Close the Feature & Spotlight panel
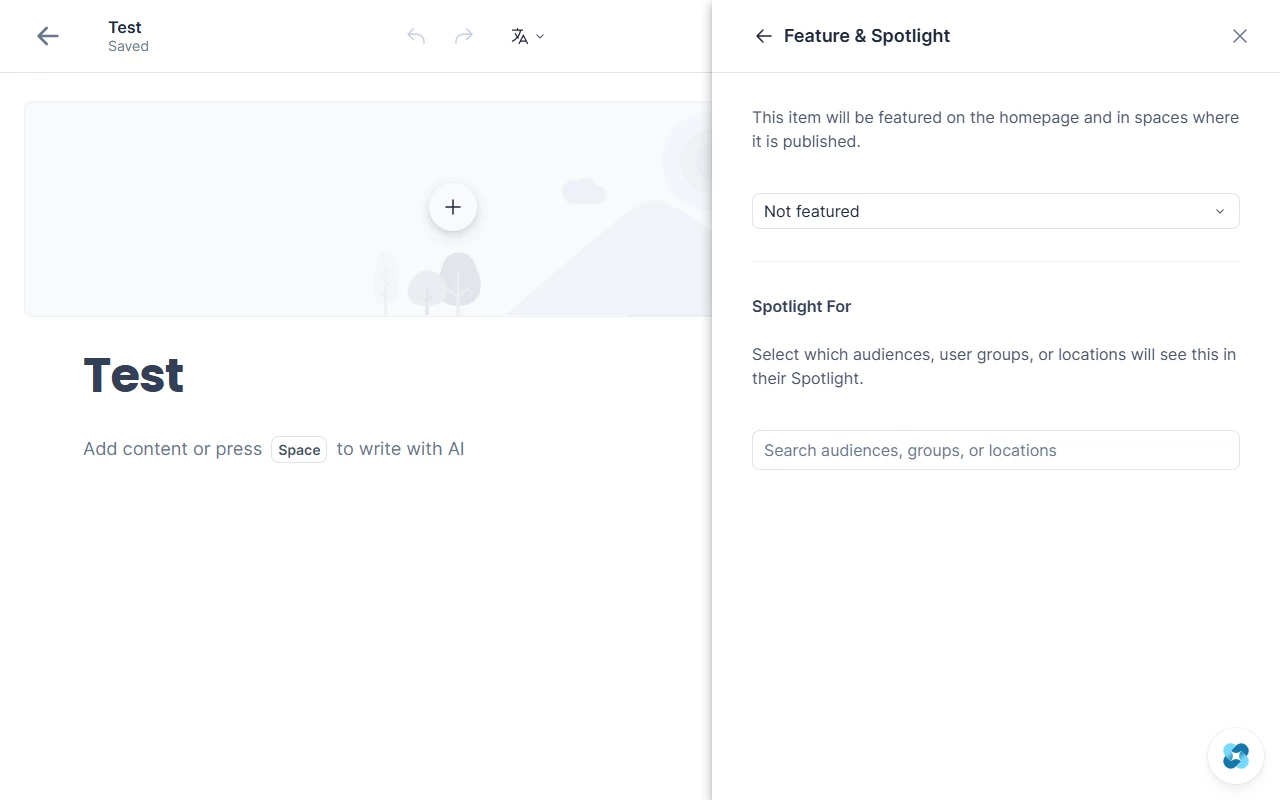The height and width of the screenshot is (800, 1280). point(1240,36)
